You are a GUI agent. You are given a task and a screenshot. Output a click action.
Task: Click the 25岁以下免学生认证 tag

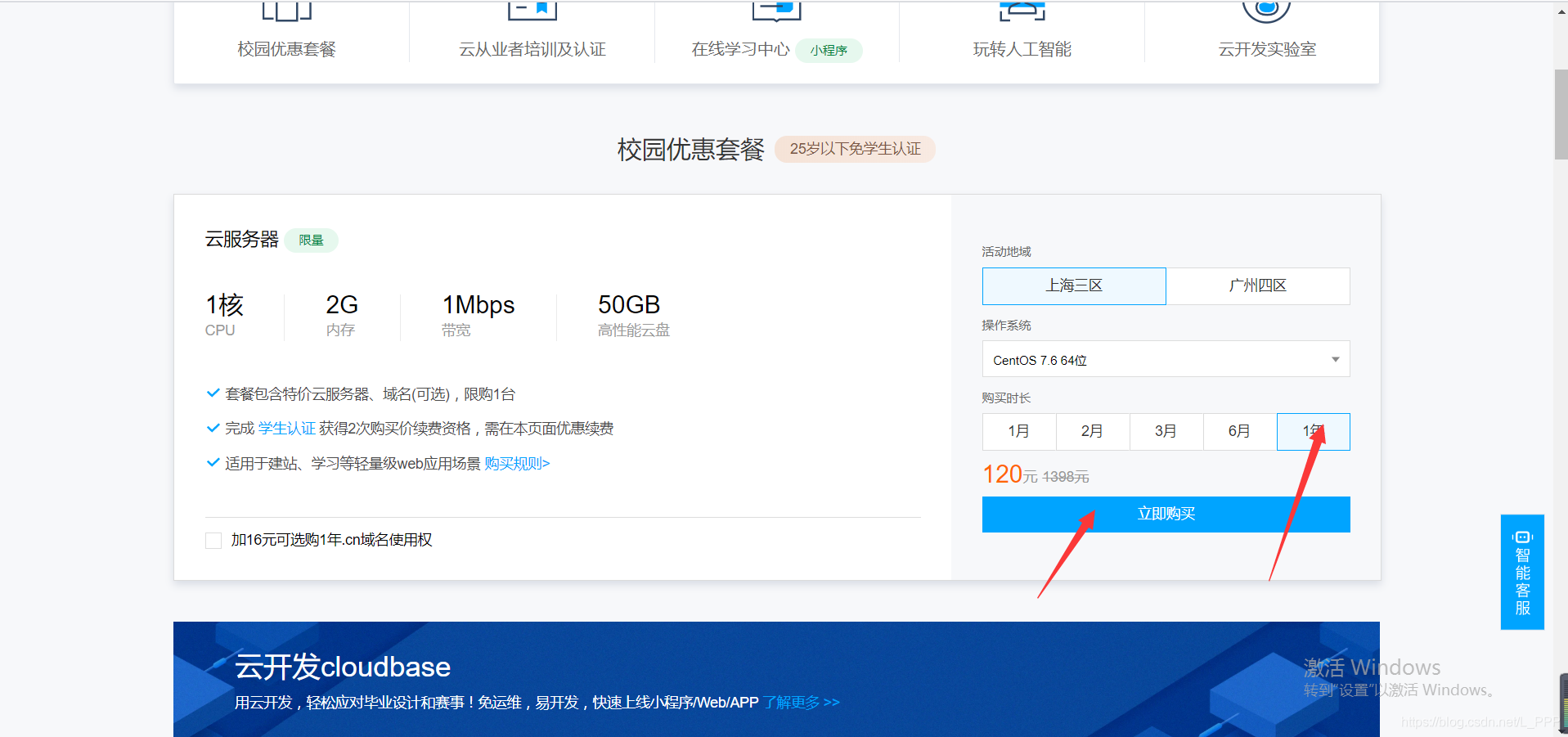coord(854,149)
